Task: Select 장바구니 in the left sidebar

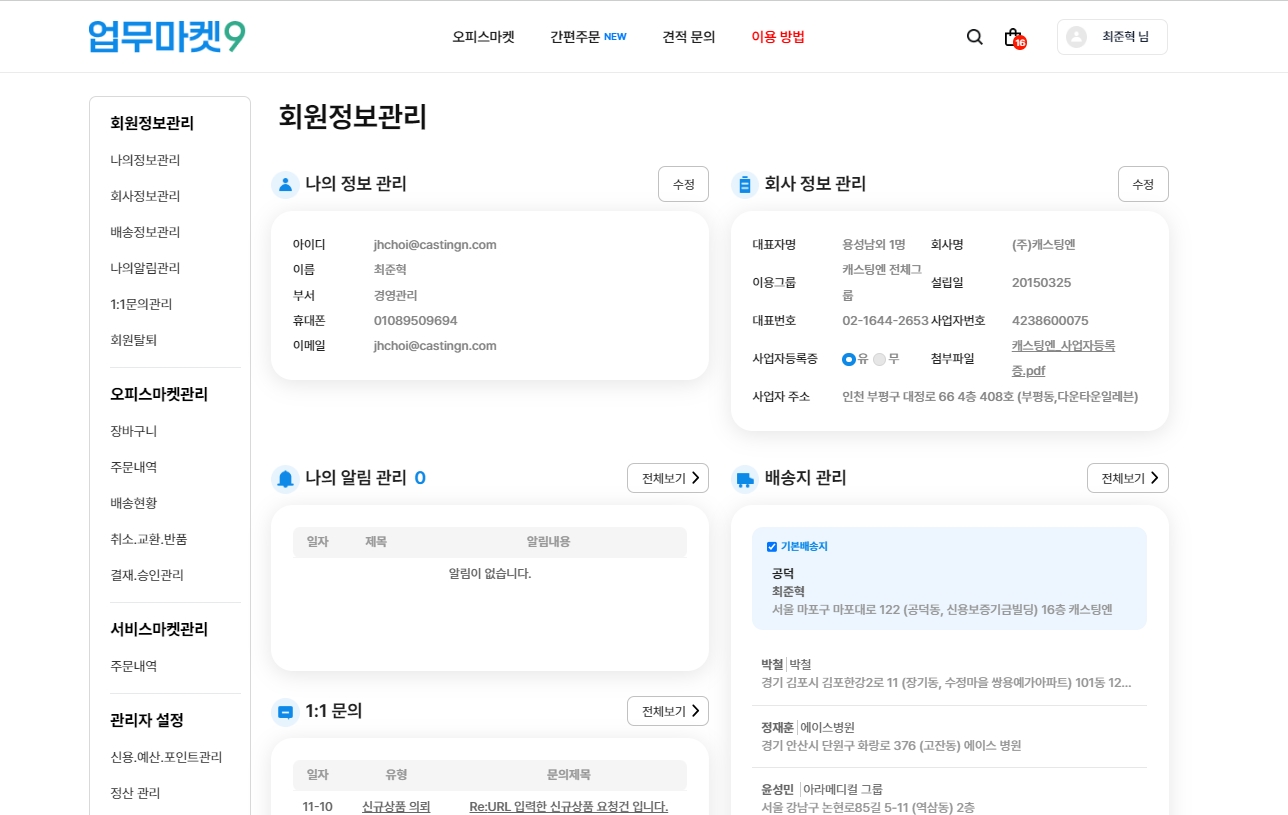Action: (x=134, y=431)
